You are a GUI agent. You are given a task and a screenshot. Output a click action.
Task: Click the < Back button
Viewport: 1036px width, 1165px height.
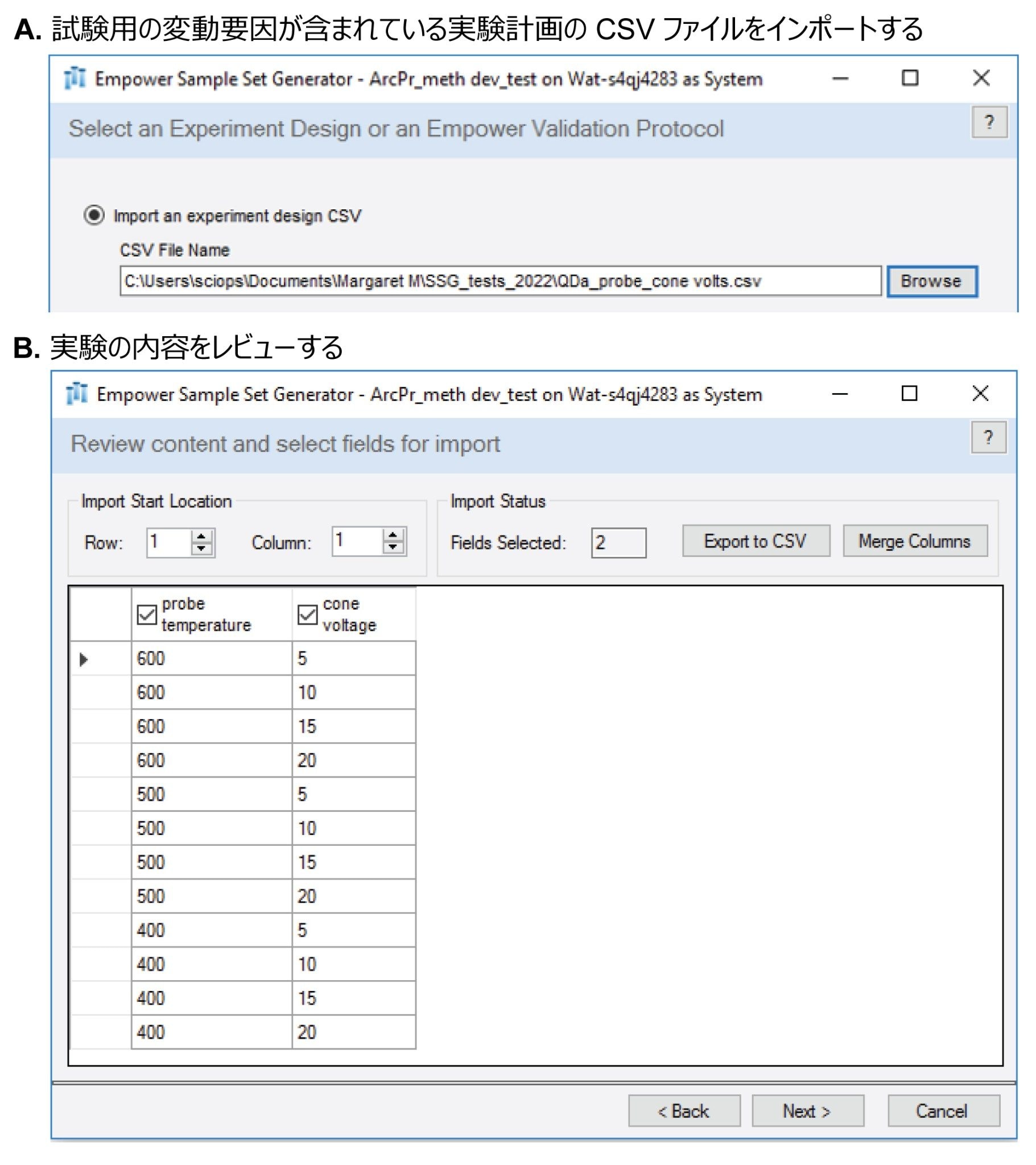[x=684, y=1111]
